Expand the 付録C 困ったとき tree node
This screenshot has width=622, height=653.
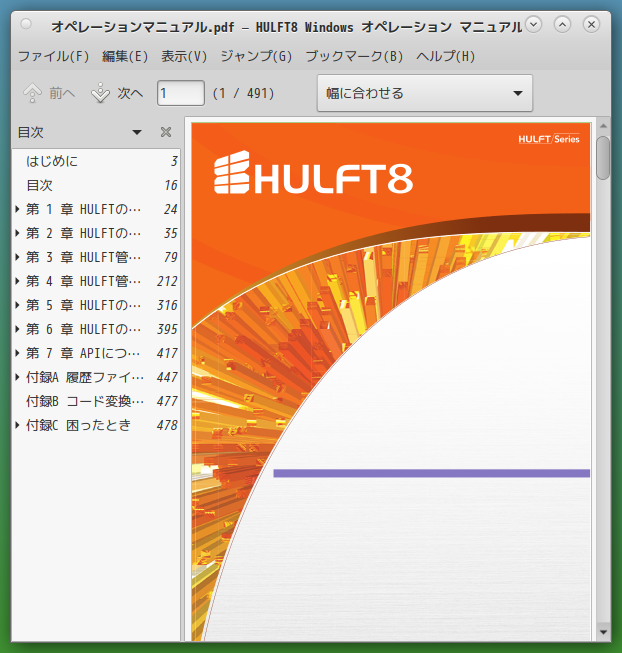(x=17, y=425)
